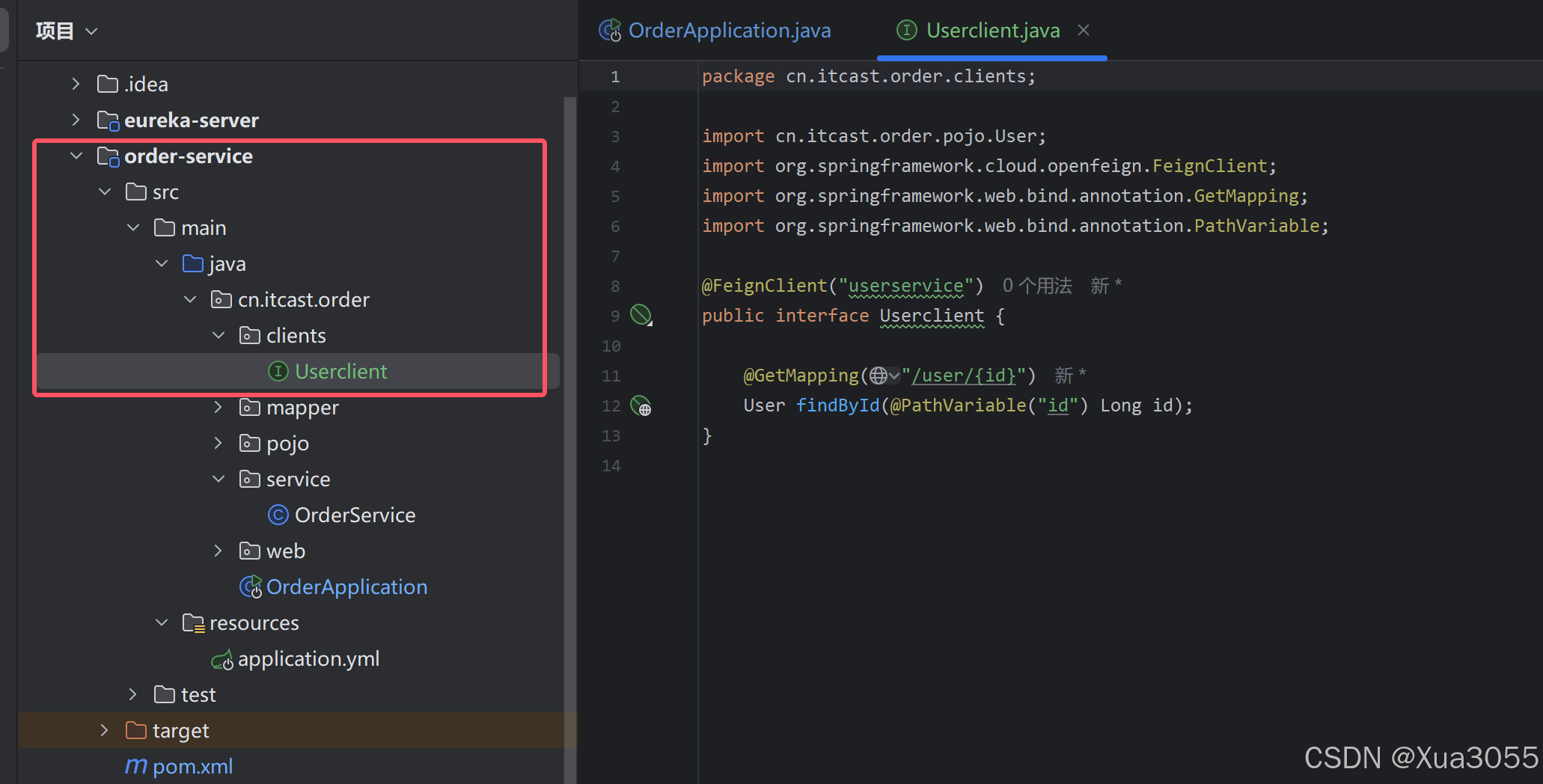Click the '新 *' author hint on line 11
Screen dimensions: 1543x784
[1070, 376]
